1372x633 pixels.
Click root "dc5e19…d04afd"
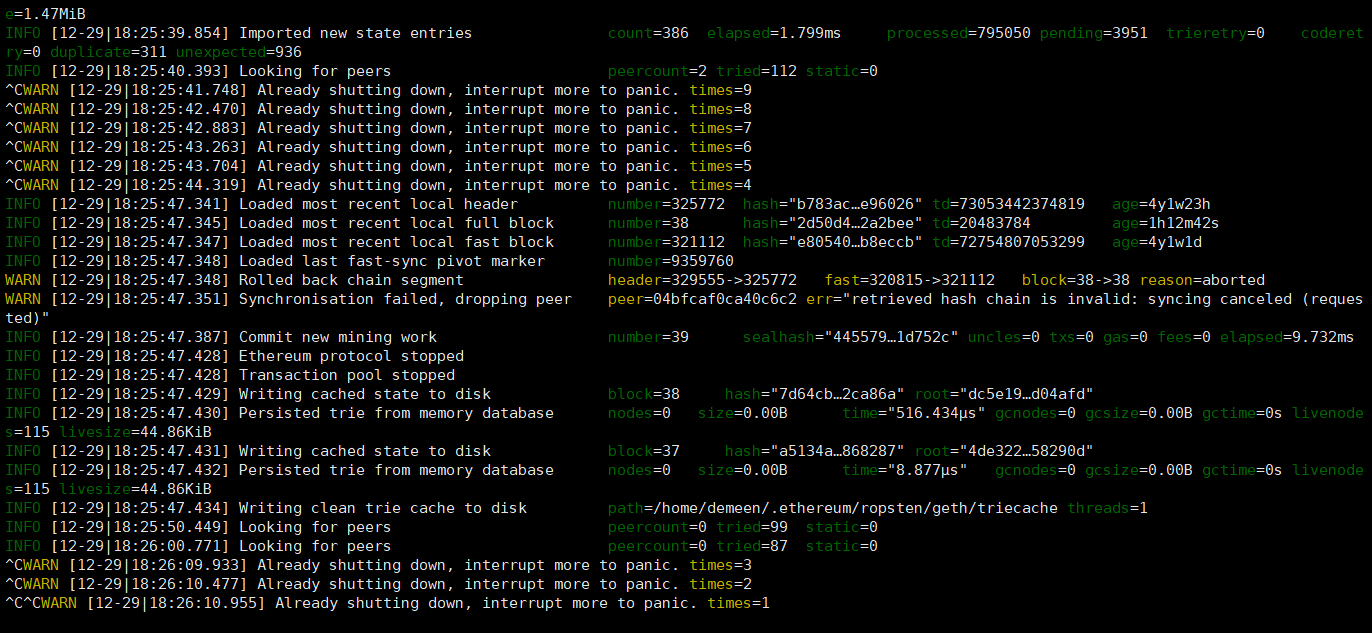tap(1004, 394)
